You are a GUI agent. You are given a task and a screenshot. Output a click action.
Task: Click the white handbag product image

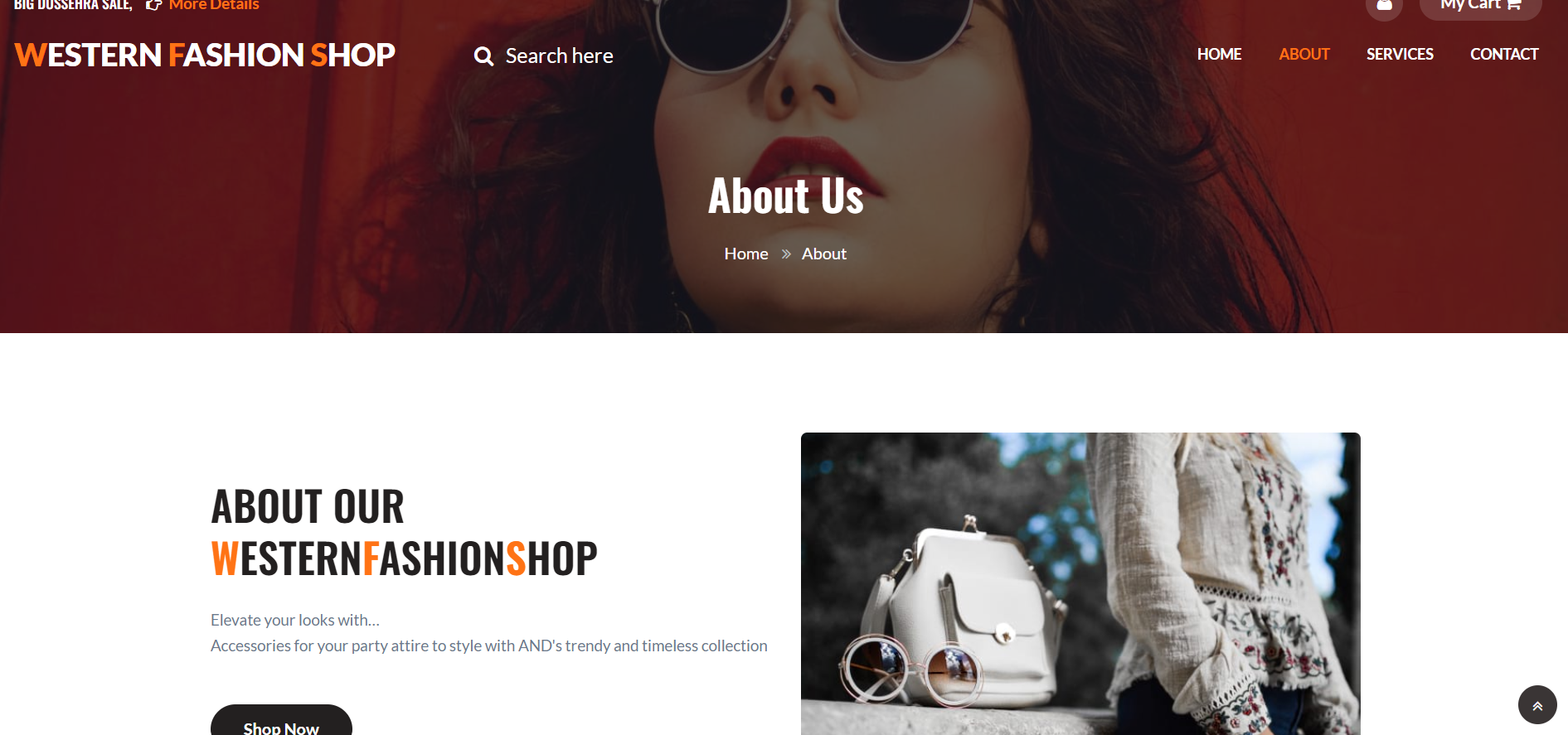coord(1080,583)
